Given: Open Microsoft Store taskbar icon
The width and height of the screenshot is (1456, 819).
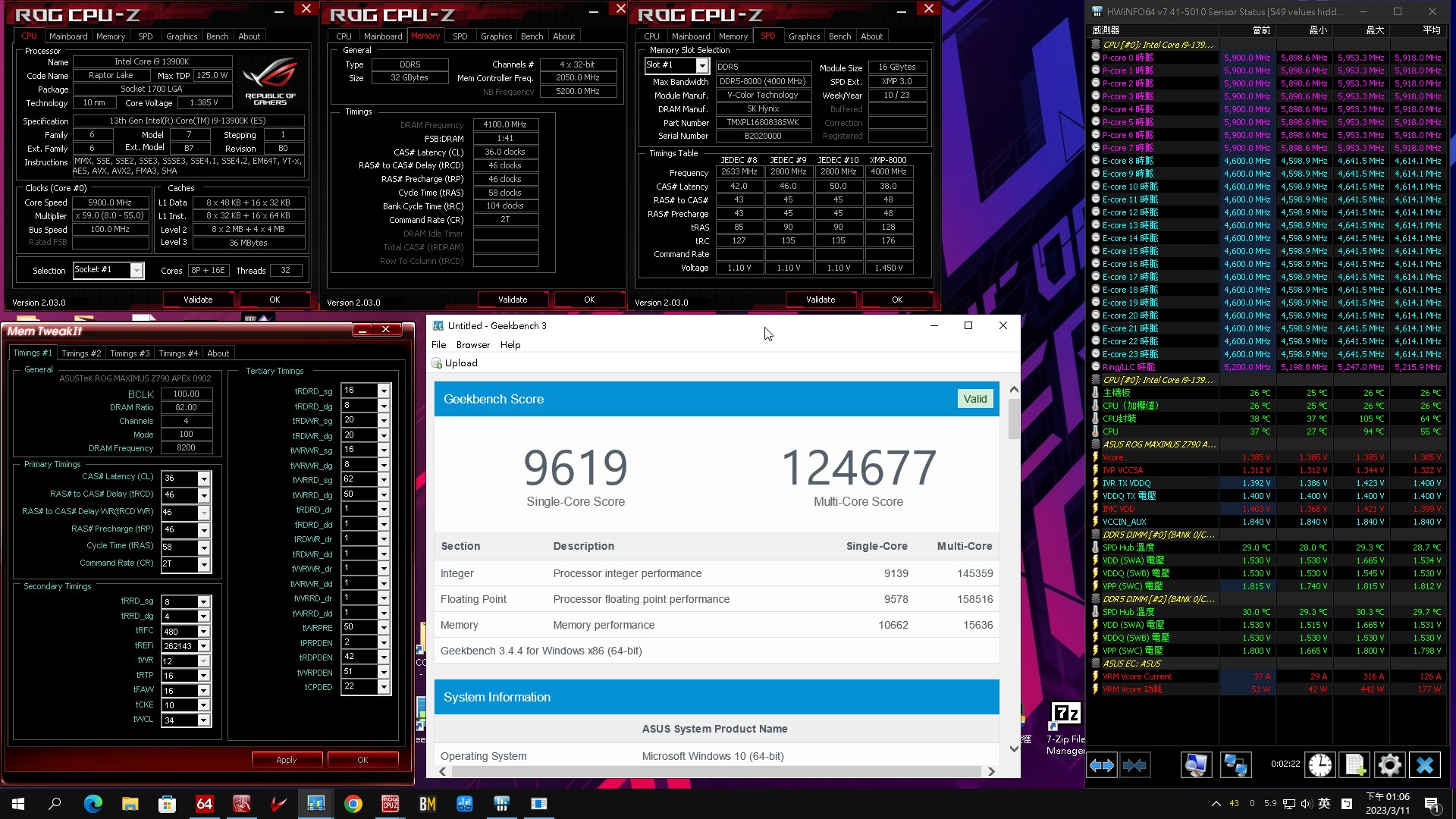Looking at the screenshot, I should pyautogui.click(x=167, y=804).
